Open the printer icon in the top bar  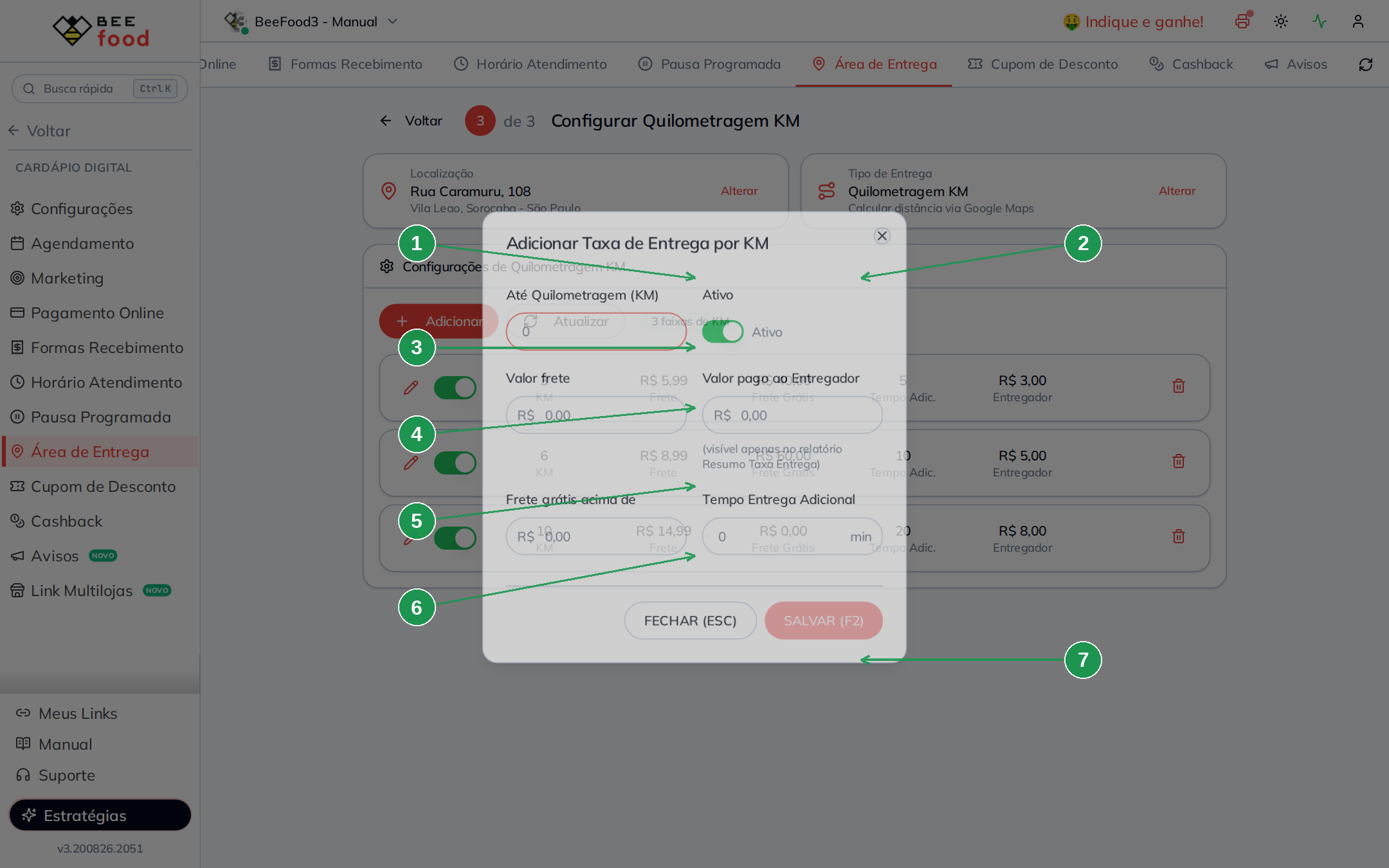(1242, 21)
